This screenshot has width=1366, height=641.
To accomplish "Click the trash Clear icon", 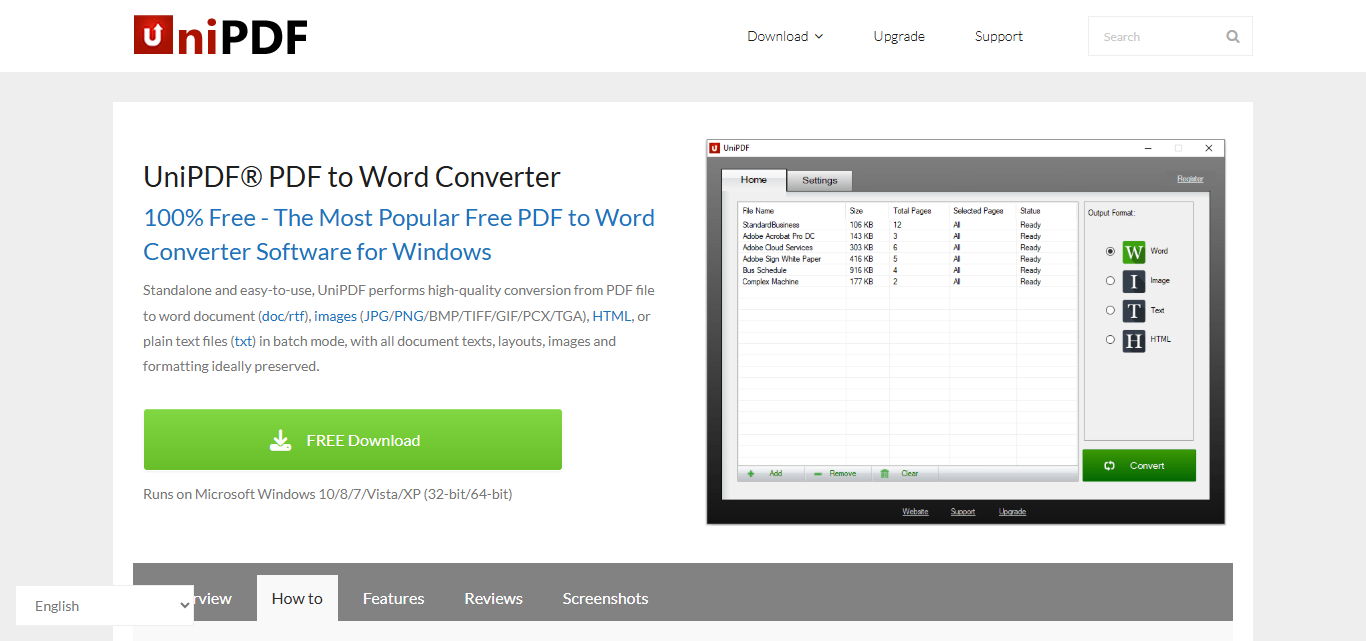I will (884, 474).
